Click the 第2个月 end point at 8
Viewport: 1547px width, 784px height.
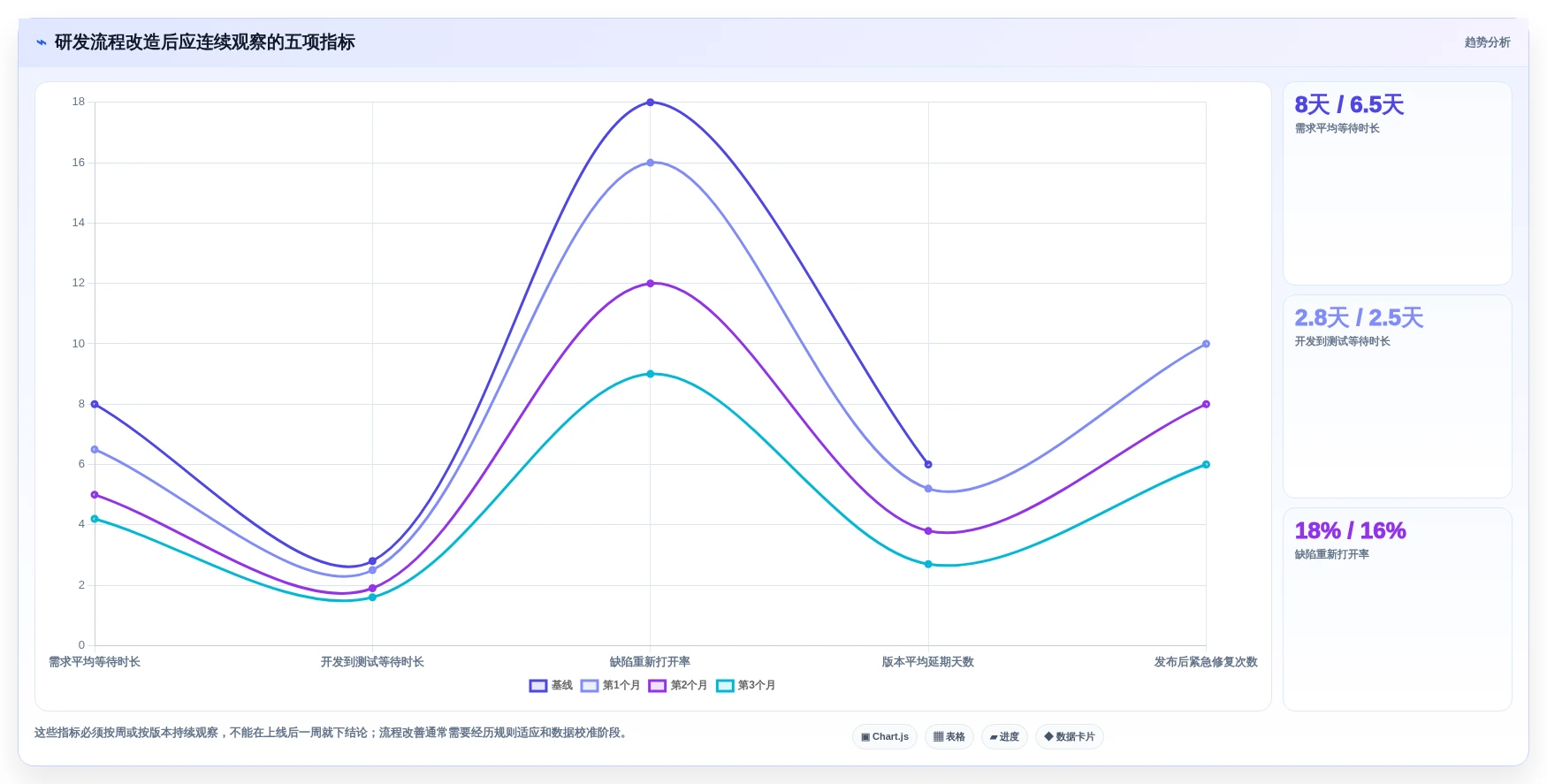coord(1206,404)
